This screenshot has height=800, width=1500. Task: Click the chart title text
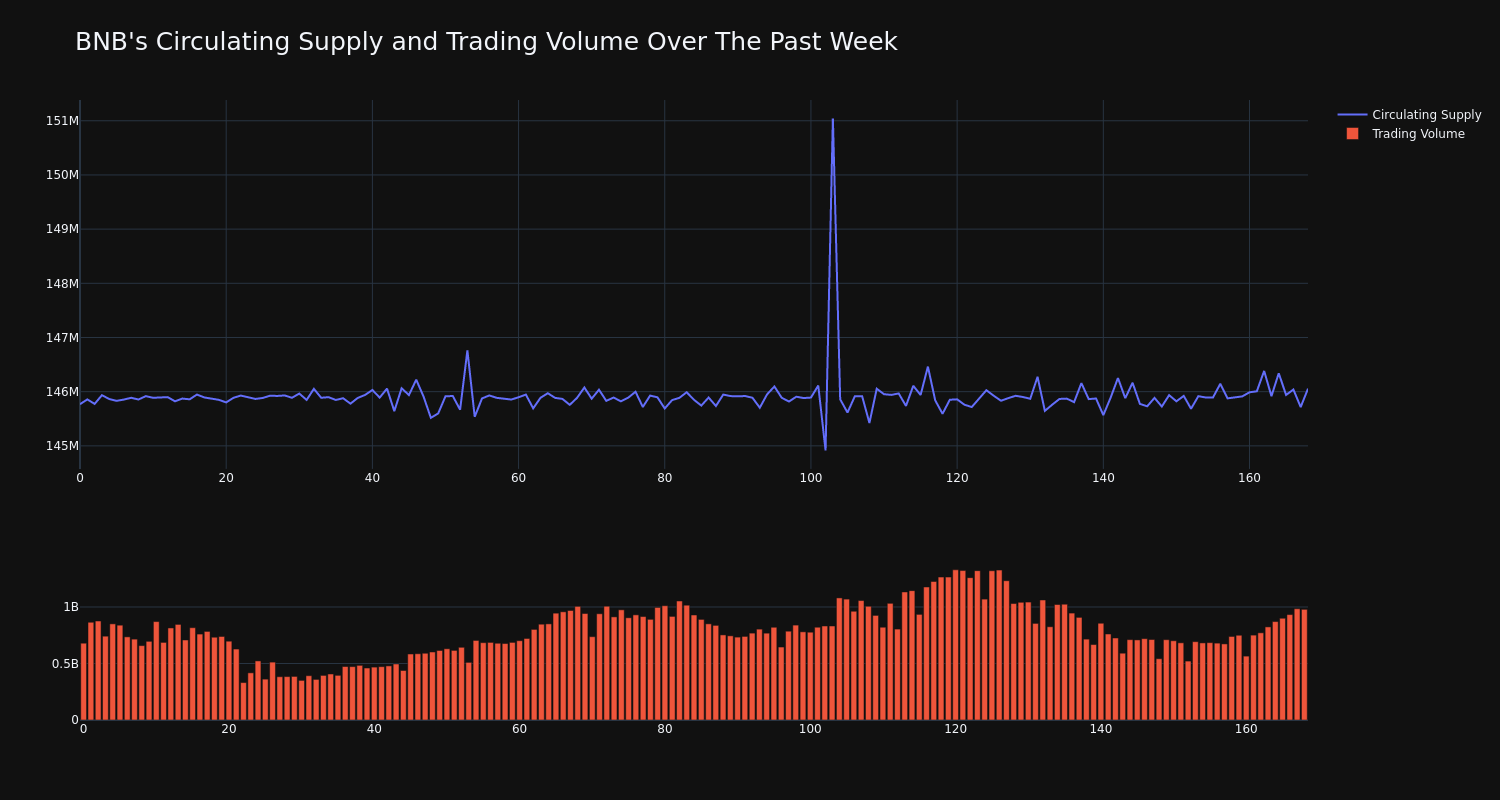click(486, 42)
